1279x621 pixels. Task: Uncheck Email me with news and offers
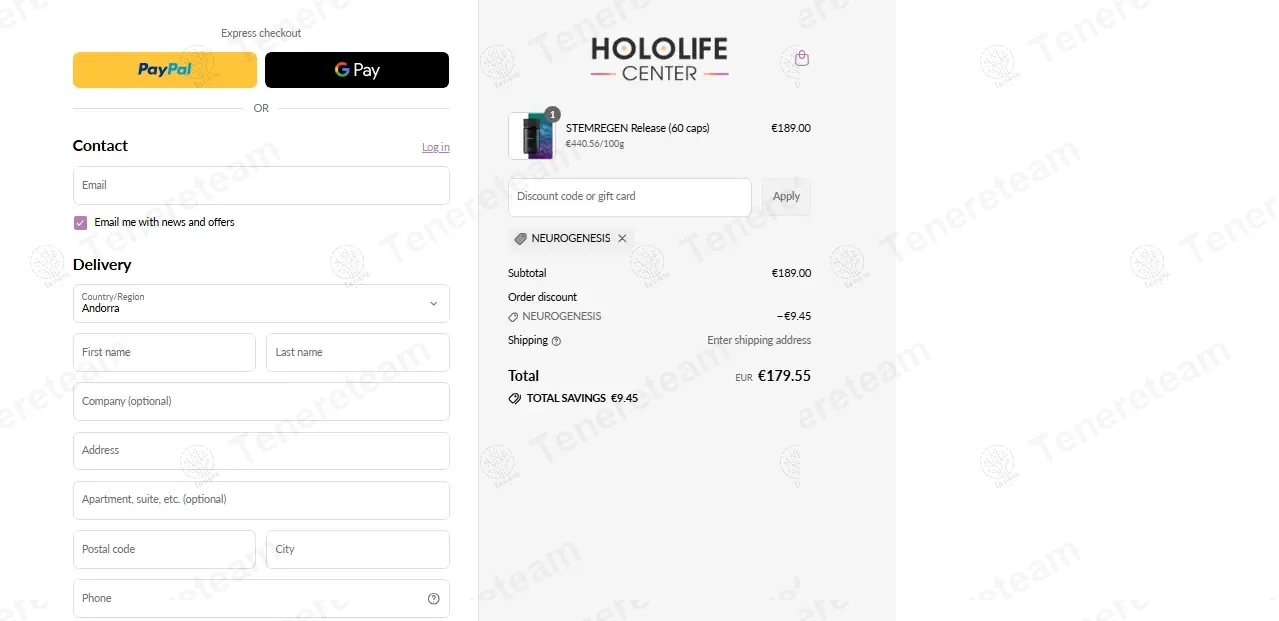tap(80, 222)
